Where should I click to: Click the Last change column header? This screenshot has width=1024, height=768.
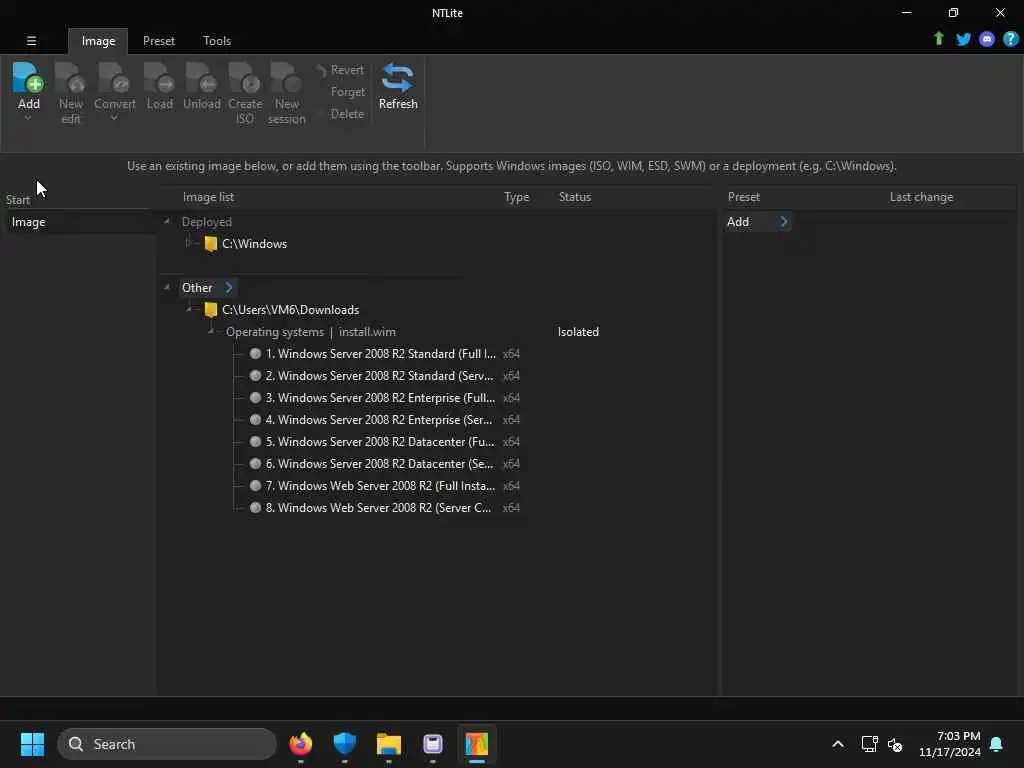pyautogui.click(x=921, y=197)
